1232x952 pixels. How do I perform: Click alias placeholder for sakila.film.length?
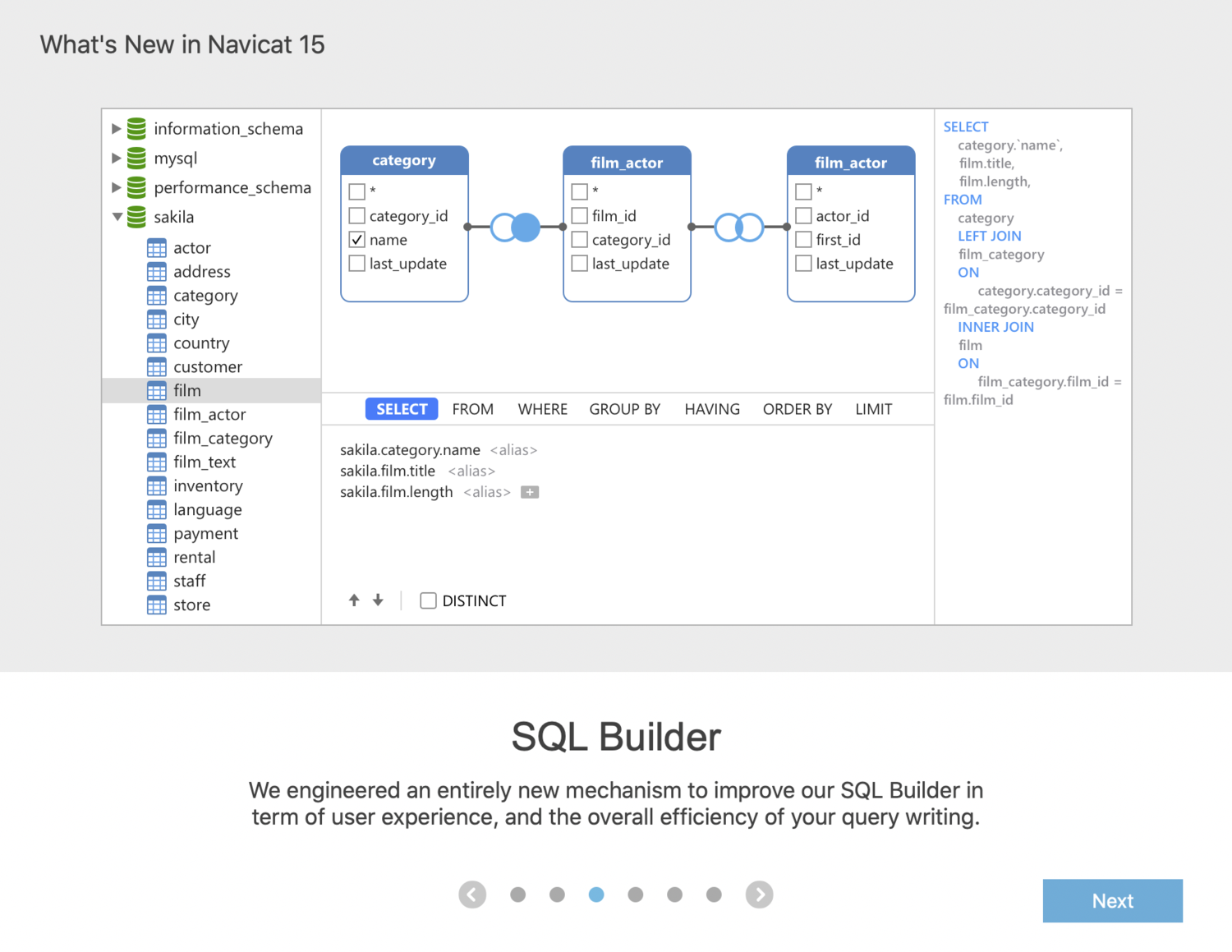point(487,492)
